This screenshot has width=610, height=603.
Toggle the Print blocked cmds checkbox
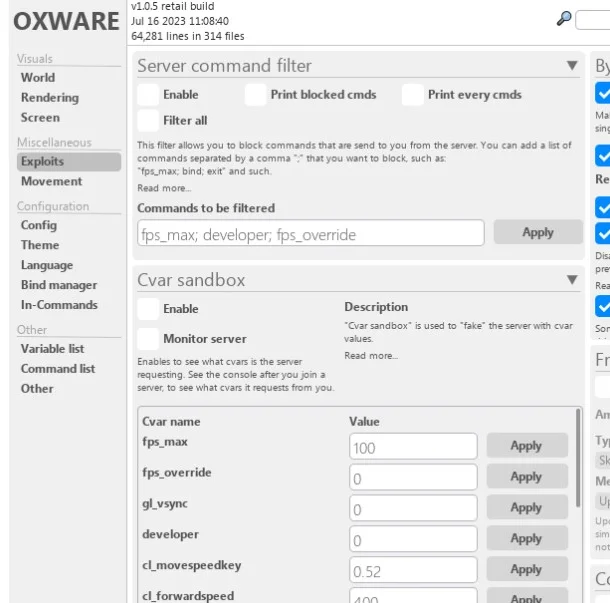255,95
